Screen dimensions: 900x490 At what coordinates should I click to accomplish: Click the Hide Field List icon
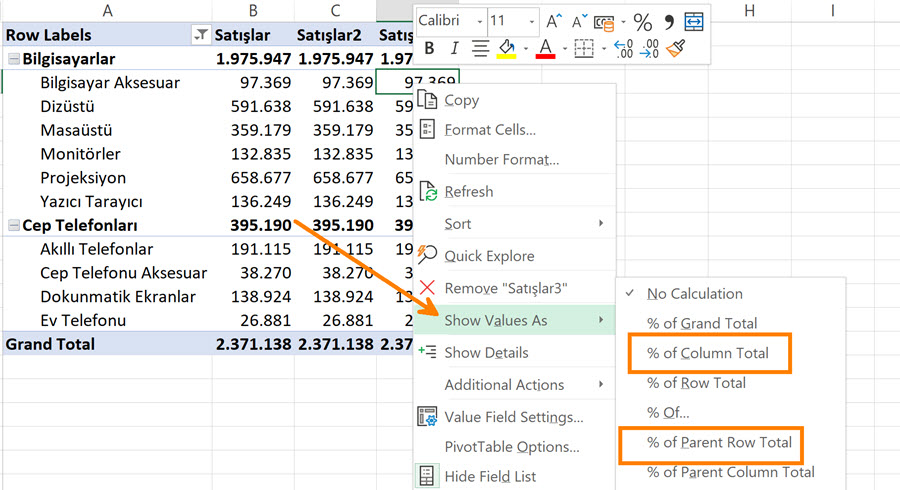point(426,476)
